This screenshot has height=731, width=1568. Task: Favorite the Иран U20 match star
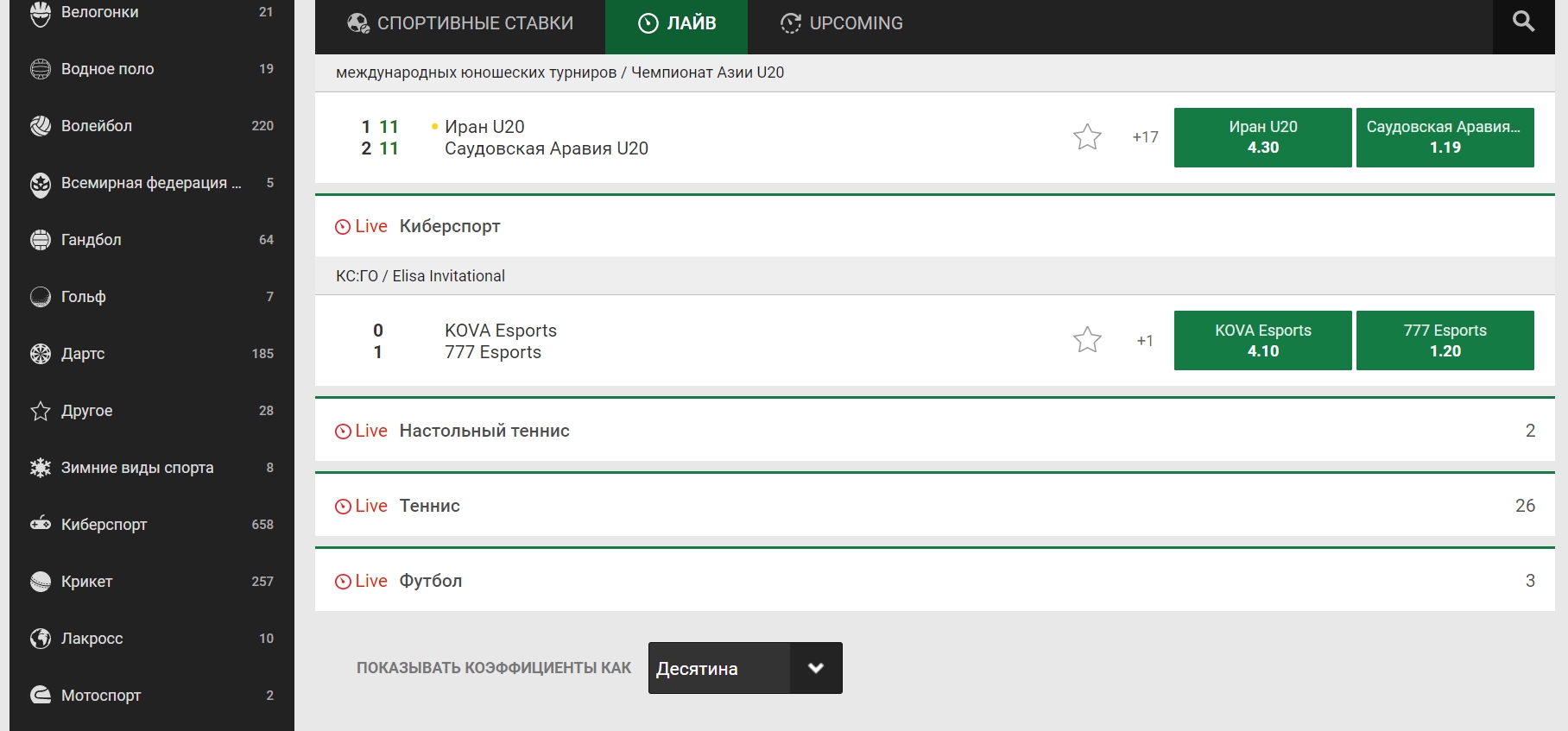click(x=1087, y=137)
